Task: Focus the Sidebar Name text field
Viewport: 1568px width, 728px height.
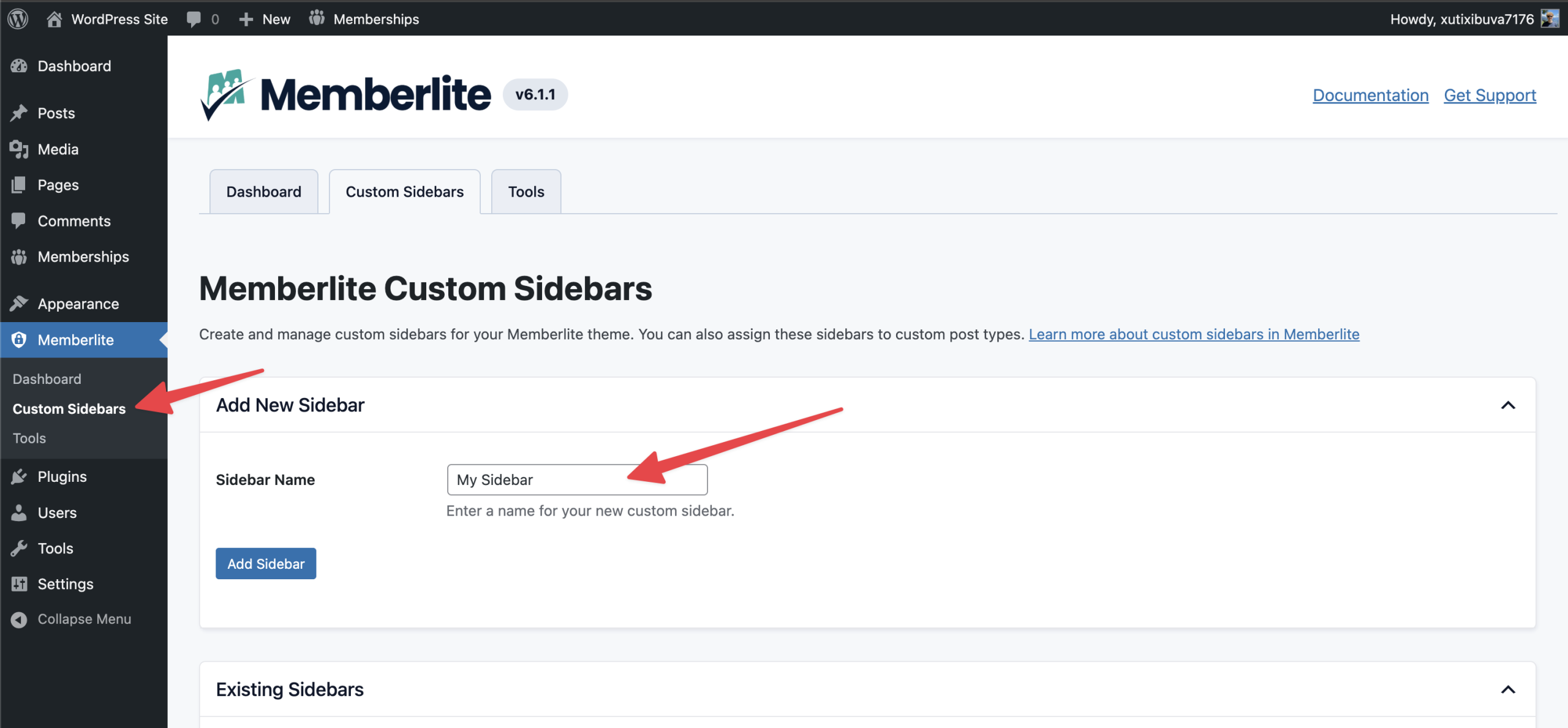Action: click(577, 479)
